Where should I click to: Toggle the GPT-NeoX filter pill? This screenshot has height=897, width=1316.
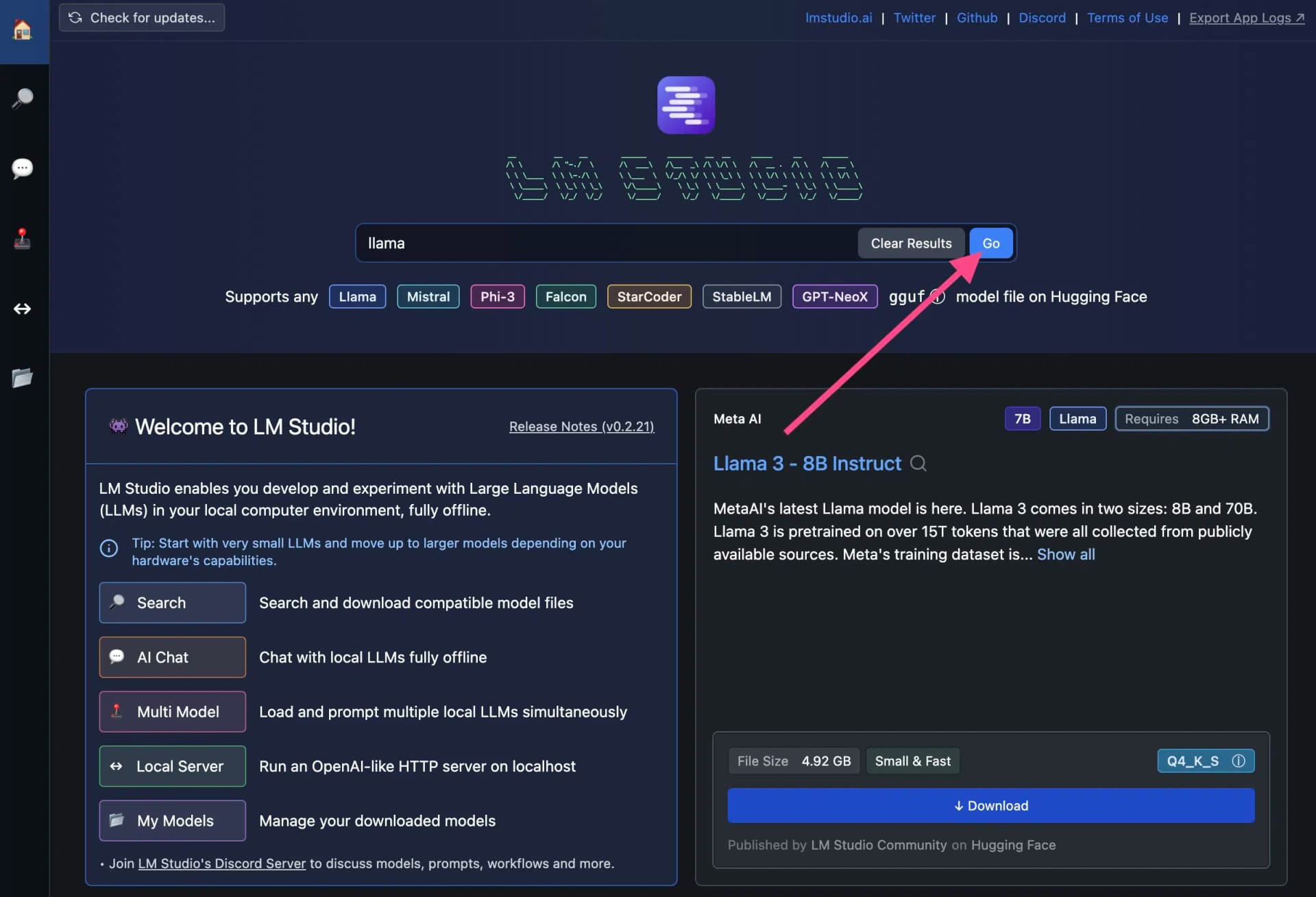[834, 296]
